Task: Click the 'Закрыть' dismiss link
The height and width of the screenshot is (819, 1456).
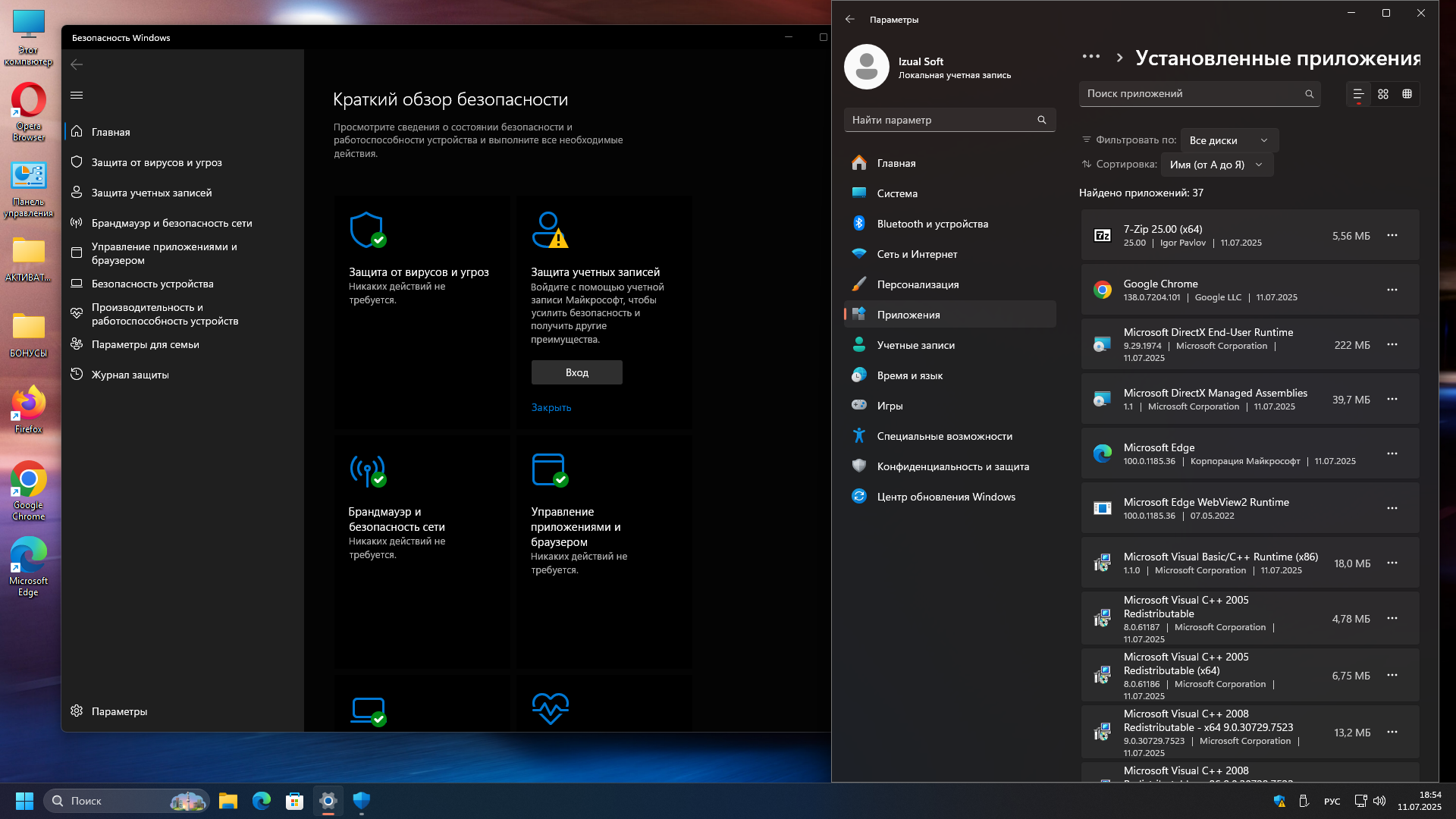Action: click(551, 407)
